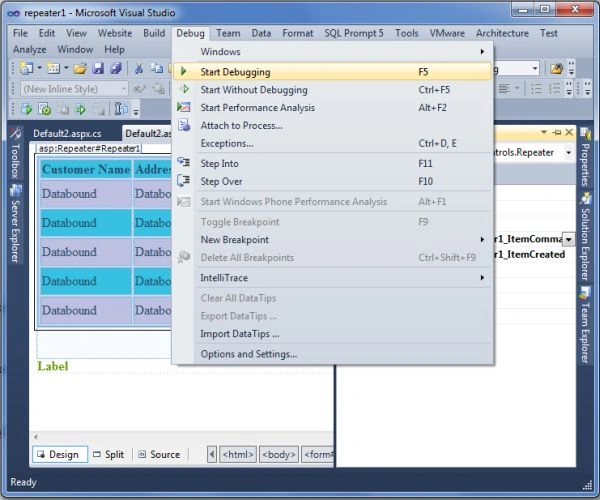The image size is (600, 500).
Task: Choose Attach to Process...
Action: (x=332, y=125)
